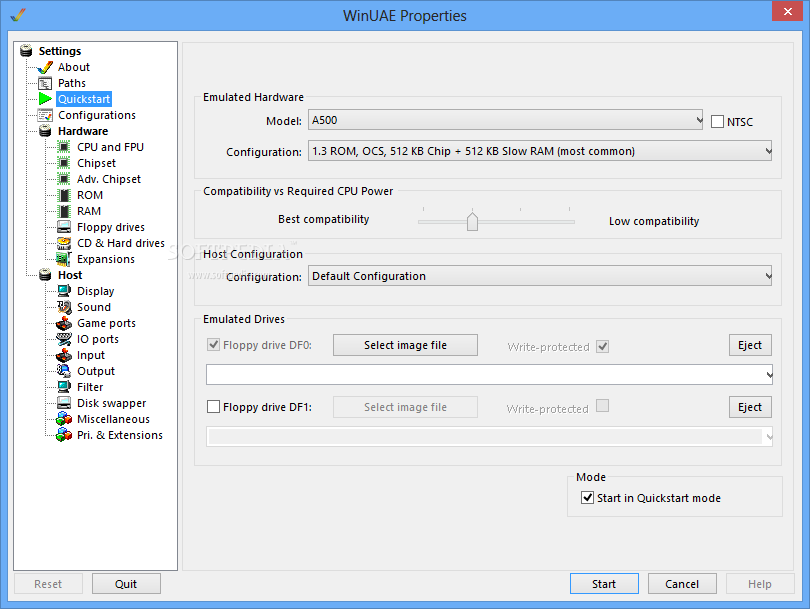The image size is (810, 609).
Task: Click the Disk swapper icon
Action: click(64, 403)
